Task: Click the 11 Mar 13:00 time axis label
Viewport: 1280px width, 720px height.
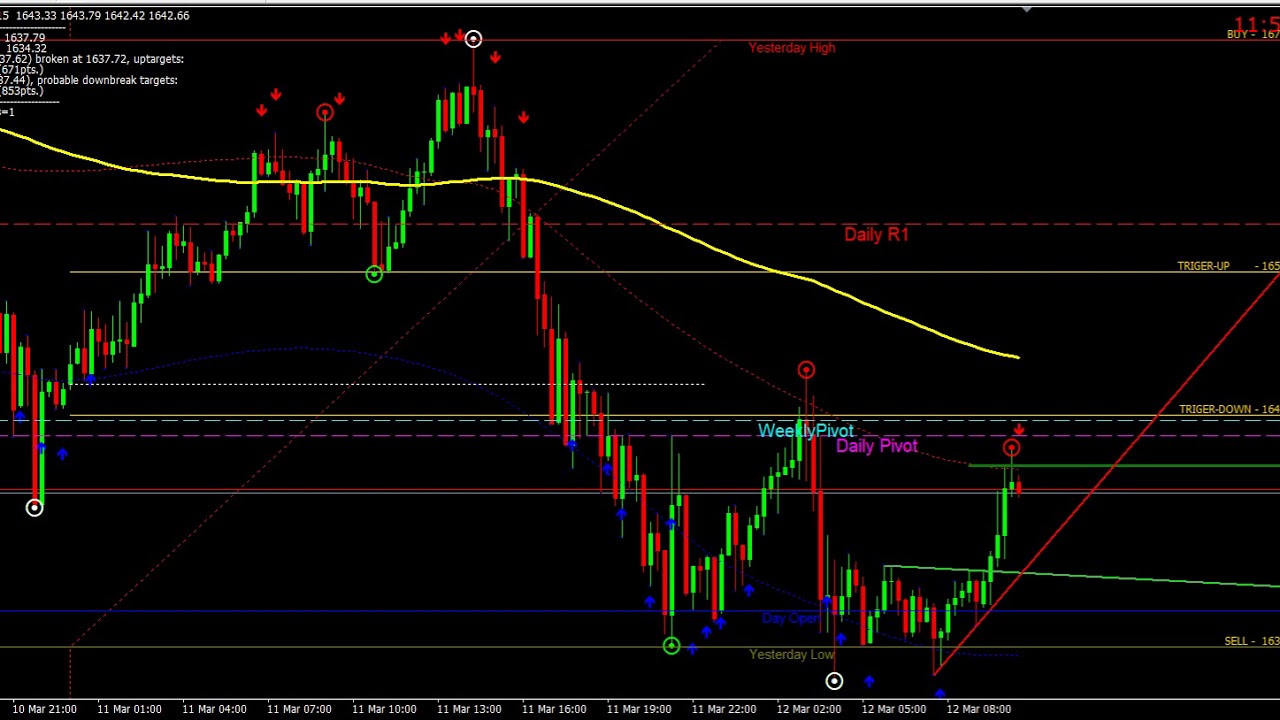Action: pyautogui.click(x=469, y=709)
